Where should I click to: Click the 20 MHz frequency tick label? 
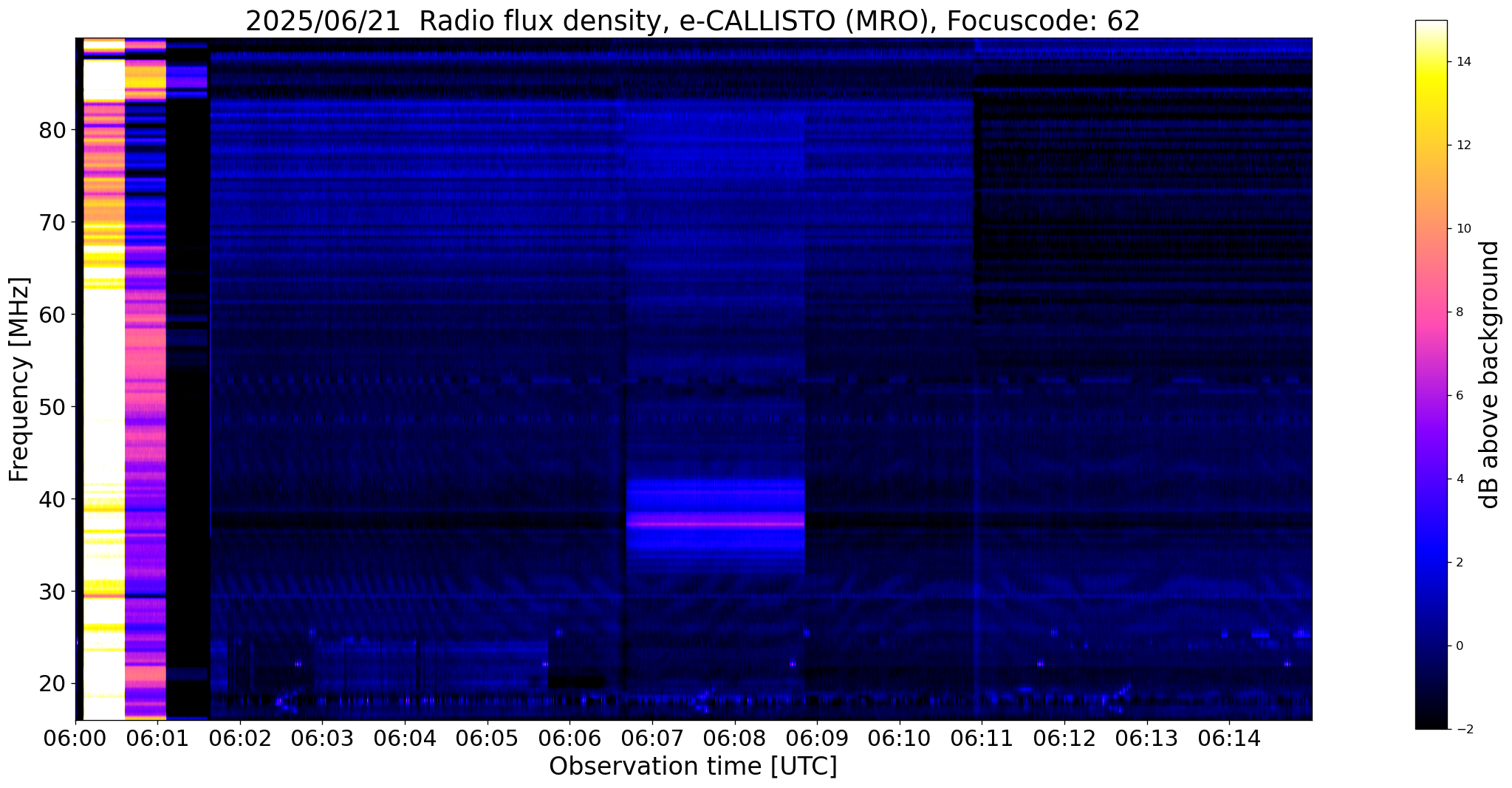point(52,683)
